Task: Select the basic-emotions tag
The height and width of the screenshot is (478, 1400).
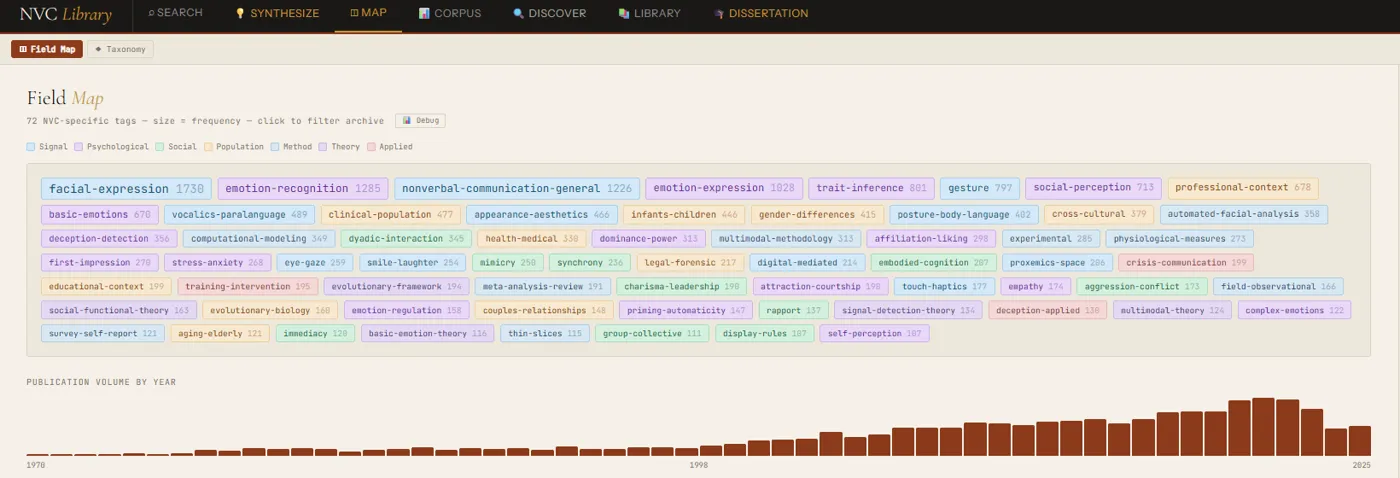Action: tap(99, 214)
